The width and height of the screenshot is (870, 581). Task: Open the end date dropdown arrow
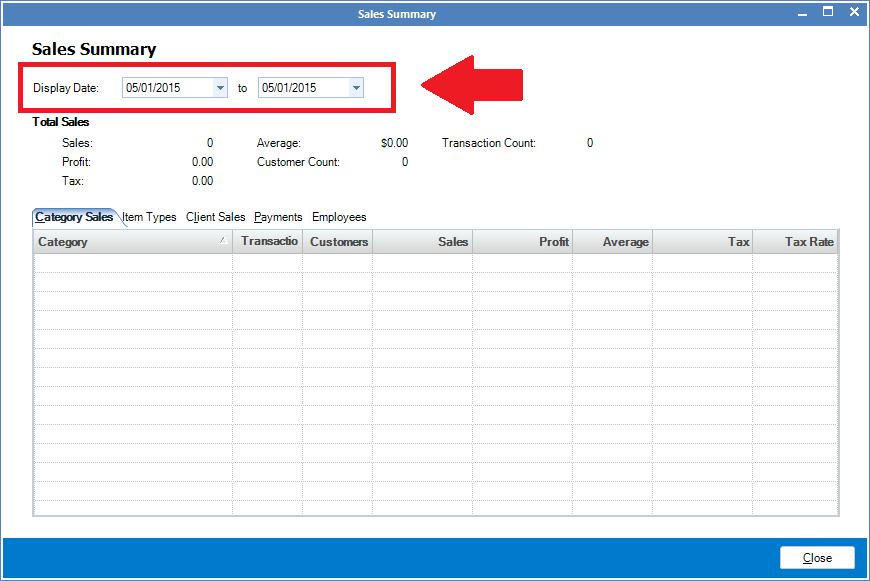tap(355, 88)
